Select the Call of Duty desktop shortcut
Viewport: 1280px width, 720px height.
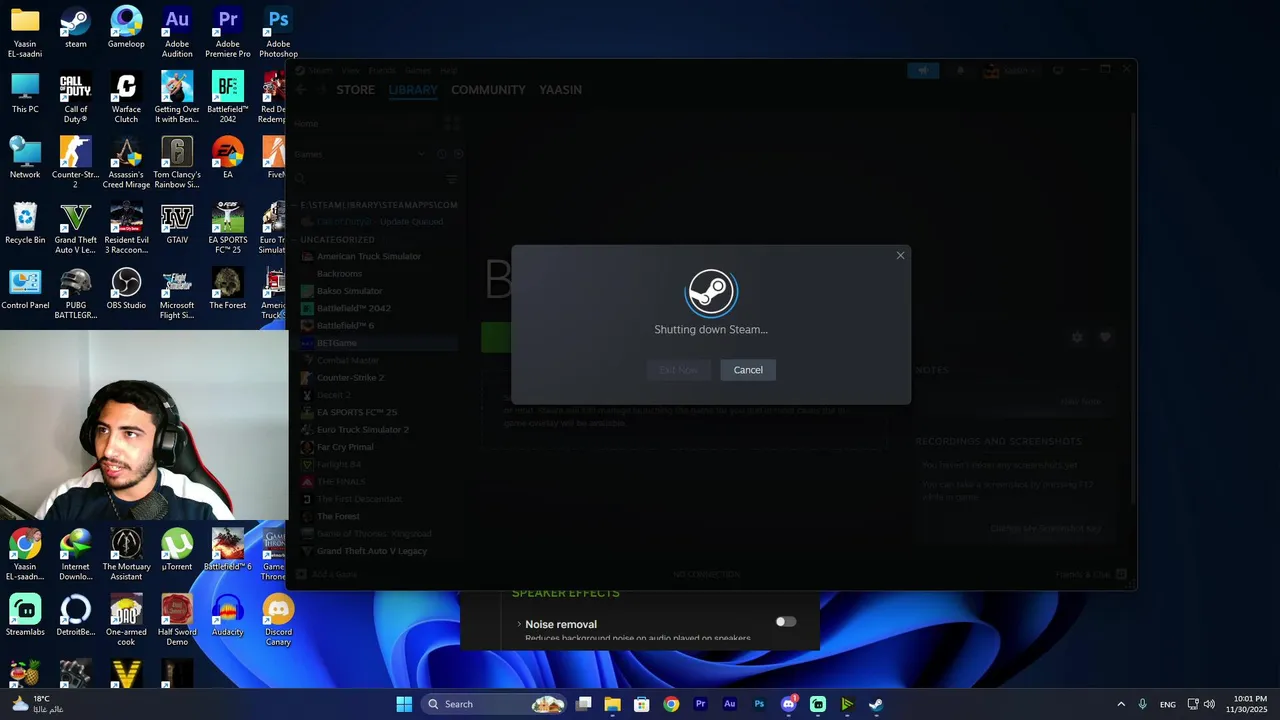[x=75, y=98]
